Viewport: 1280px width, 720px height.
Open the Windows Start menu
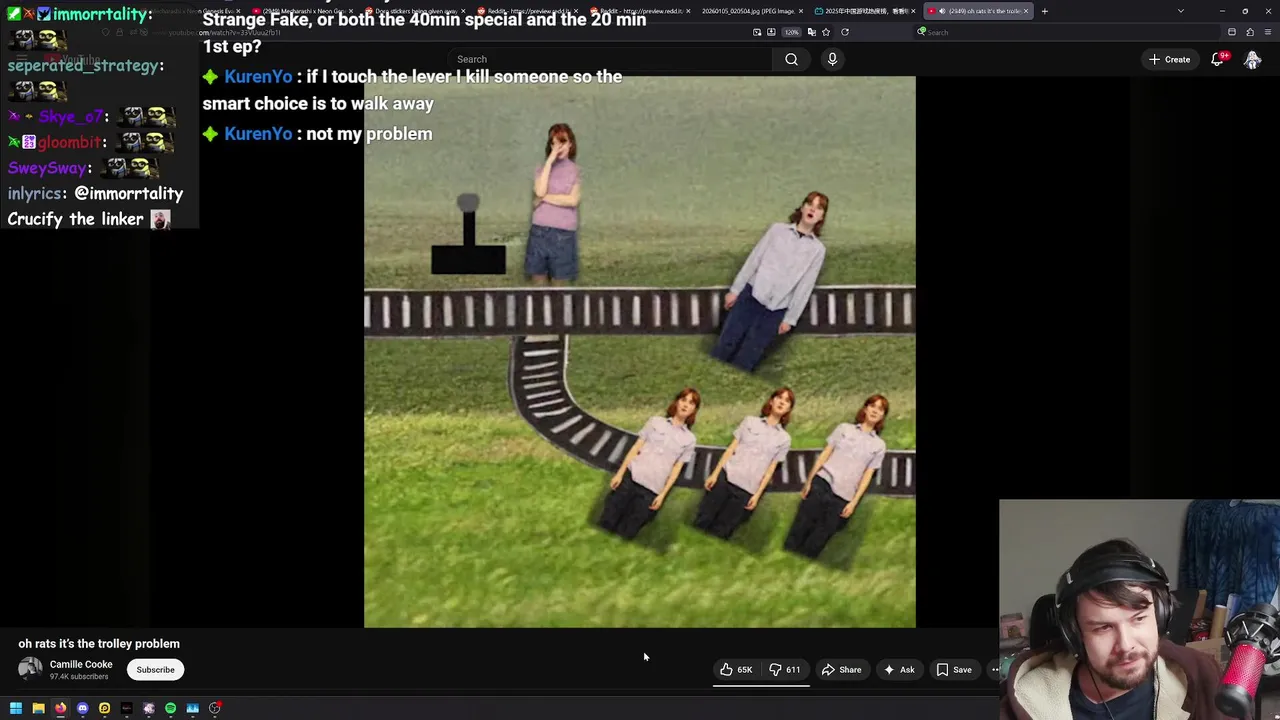(x=16, y=708)
